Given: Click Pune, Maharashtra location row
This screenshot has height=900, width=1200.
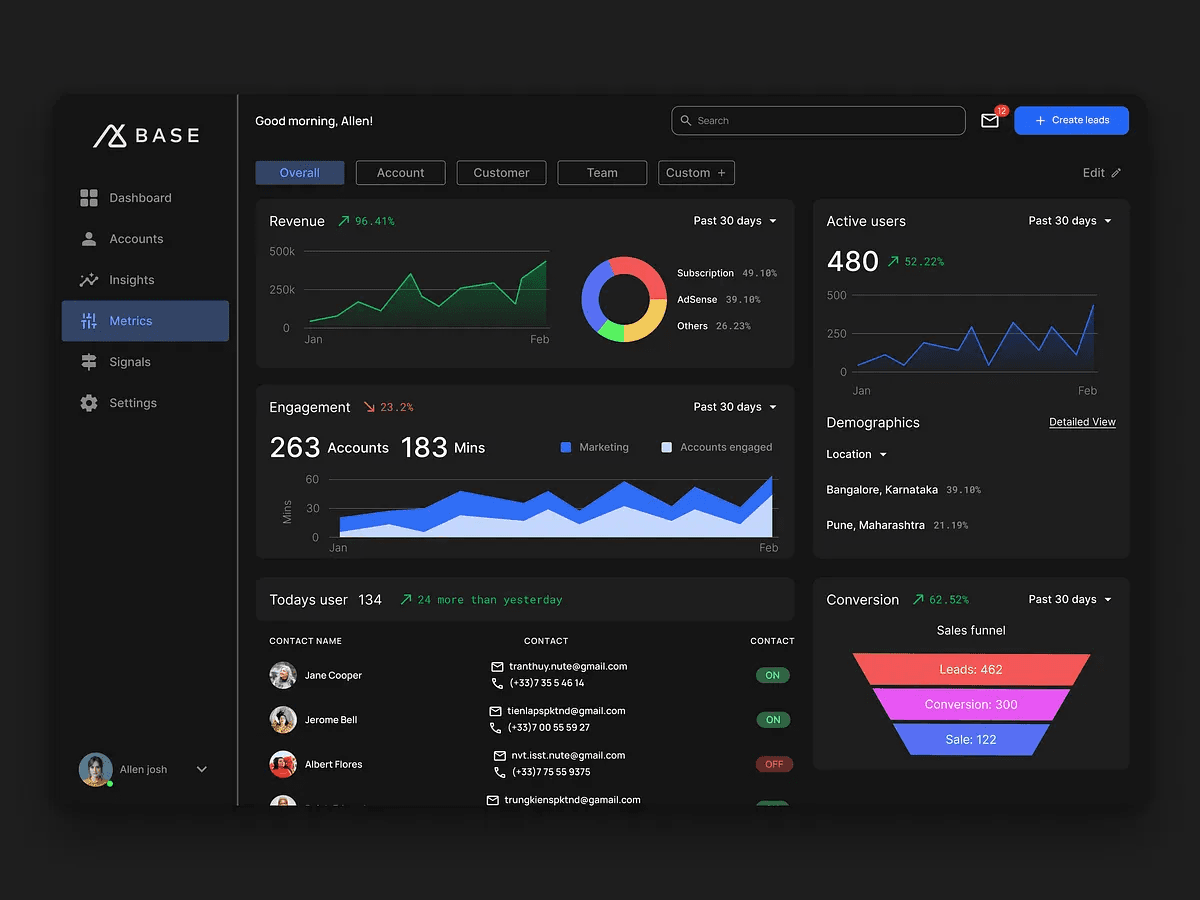Looking at the screenshot, I should click(897, 525).
